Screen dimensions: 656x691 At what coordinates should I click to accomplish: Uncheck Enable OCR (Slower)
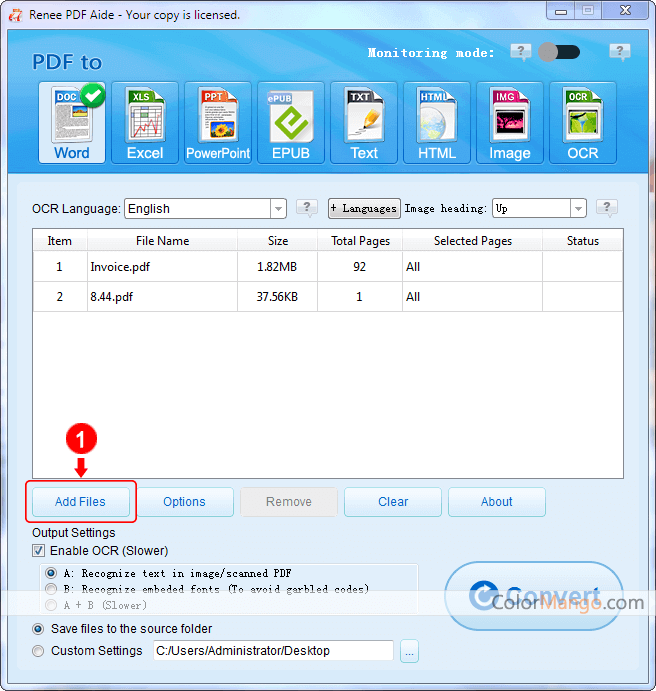coord(38,550)
